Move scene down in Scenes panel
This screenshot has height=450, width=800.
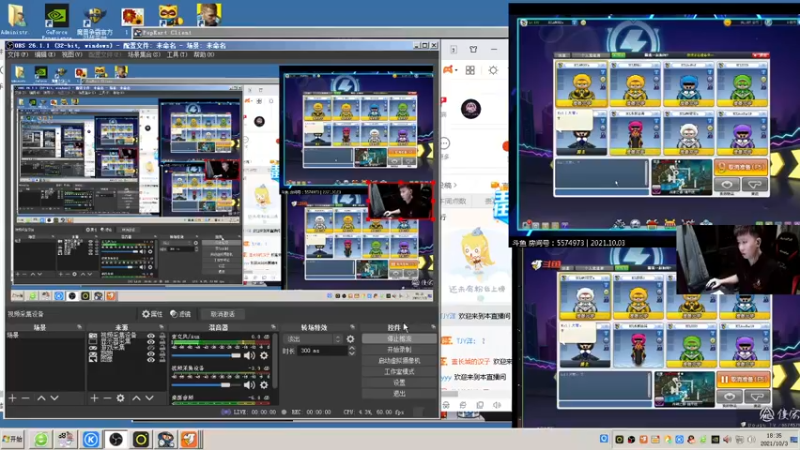pos(55,398)
